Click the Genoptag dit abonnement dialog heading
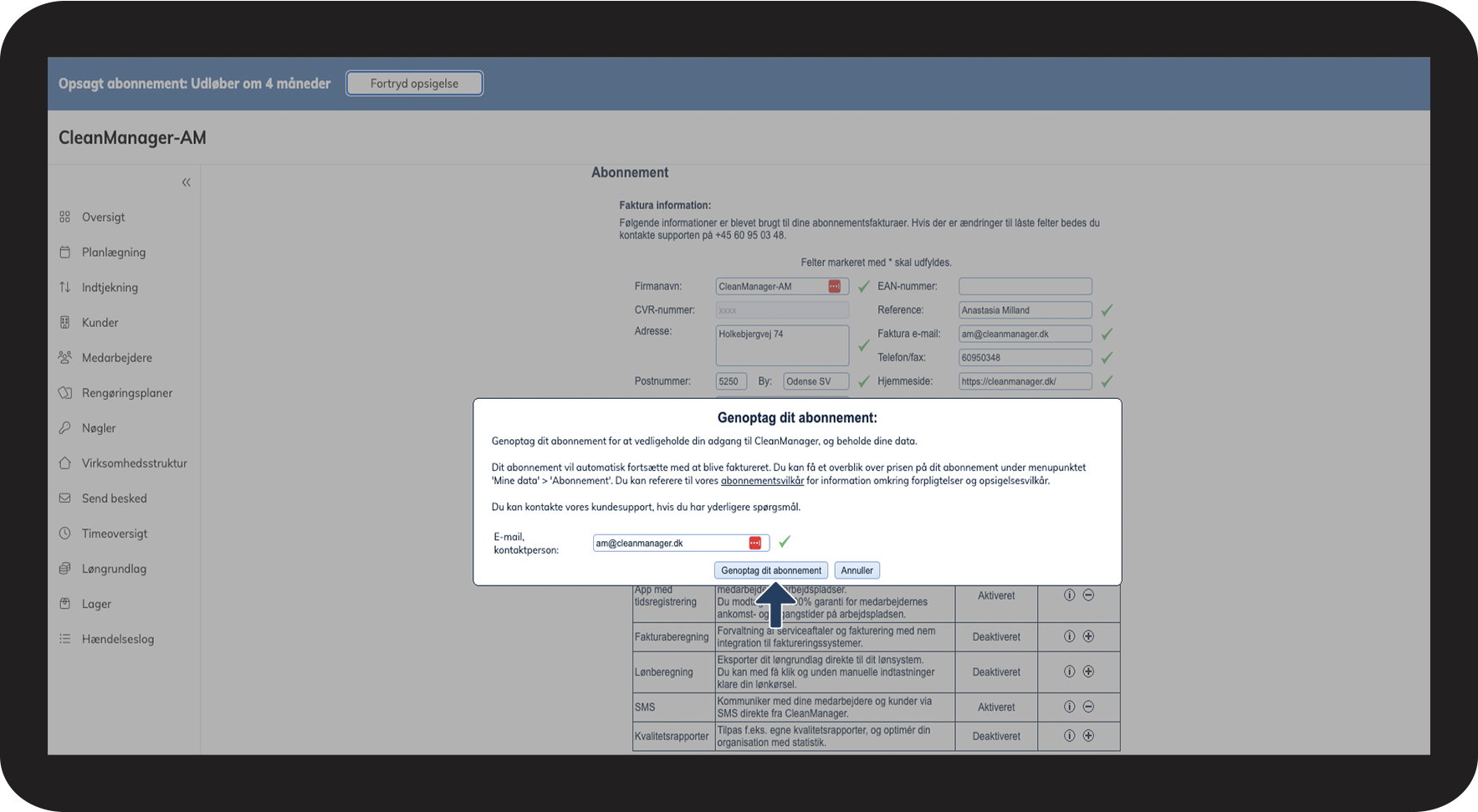Image resolution: width=1478 pixels, height=812 pixels. 797,417
